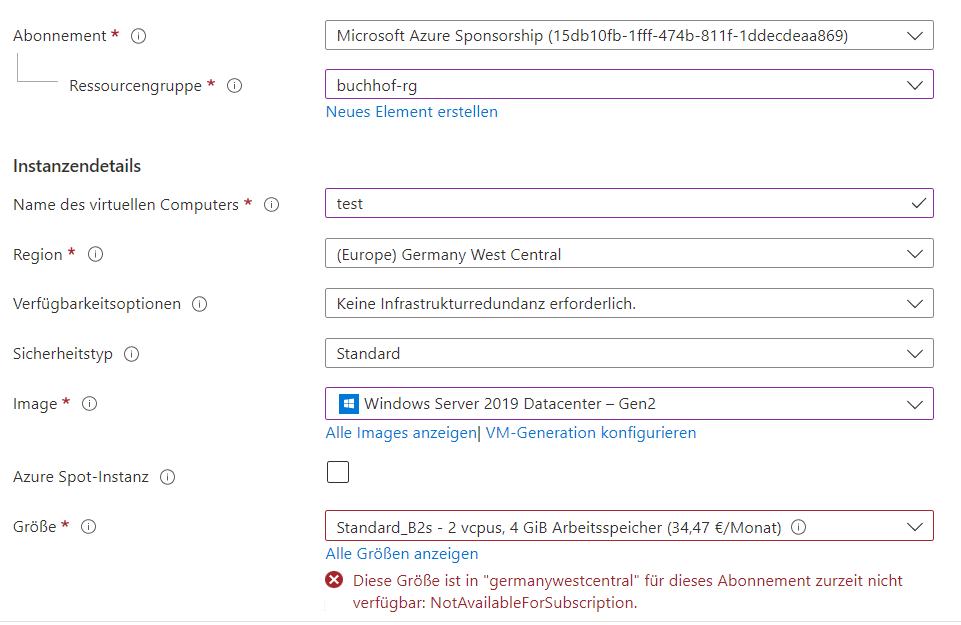Click info icon next to Abonnement label

pyautogui.click(x=139, y=36)
